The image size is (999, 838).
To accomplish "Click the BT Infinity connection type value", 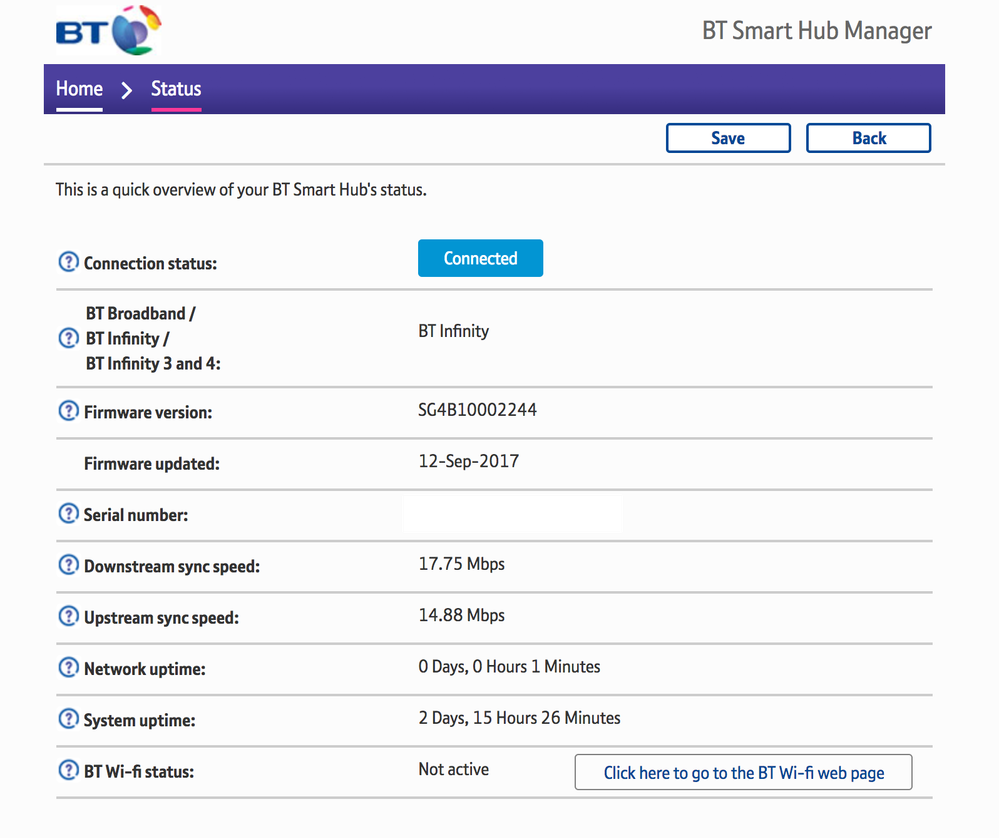I will tap(454, 331).
